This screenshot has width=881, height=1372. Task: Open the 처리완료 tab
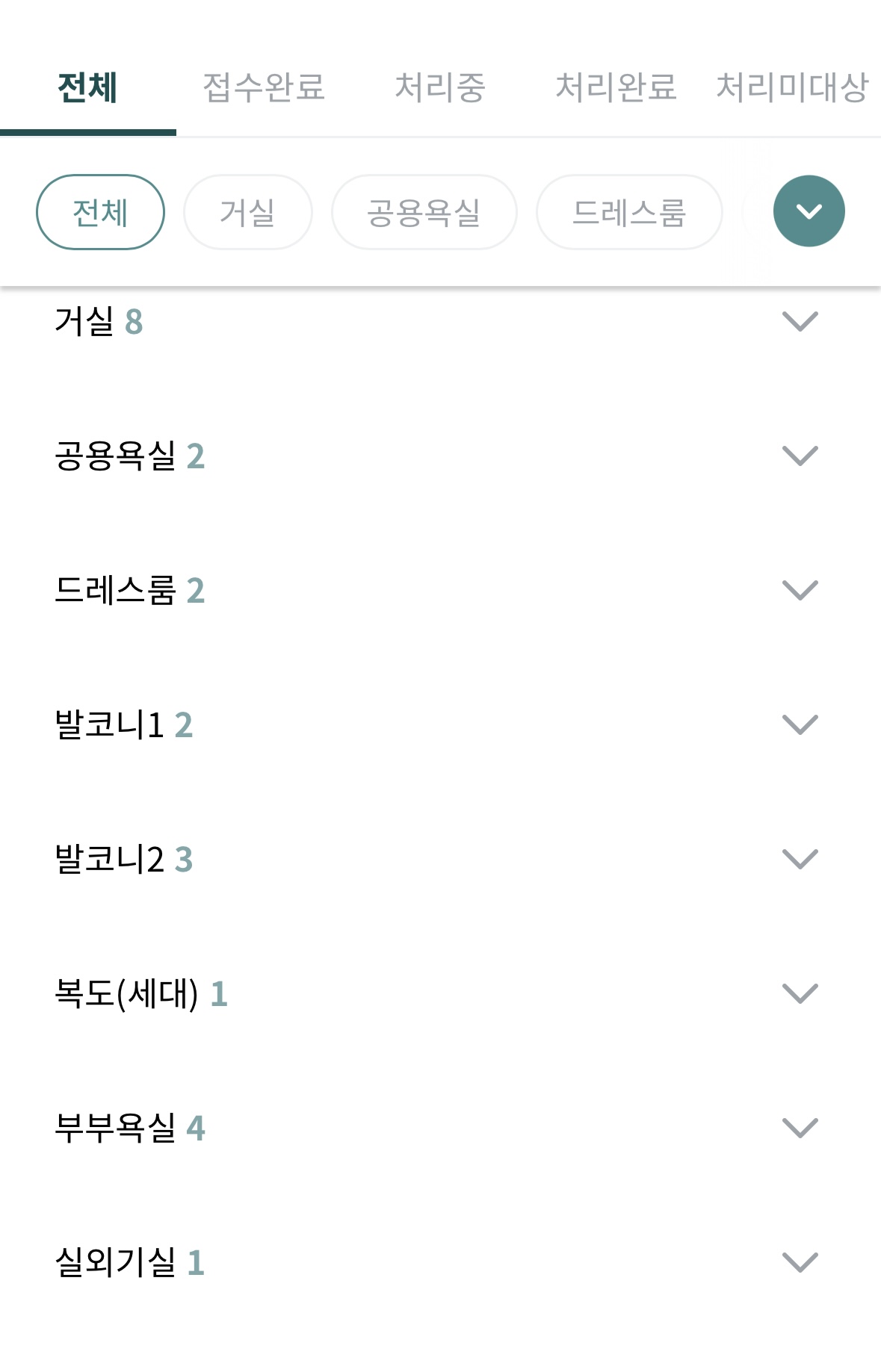pyautogui.click(x=616, y=87)
